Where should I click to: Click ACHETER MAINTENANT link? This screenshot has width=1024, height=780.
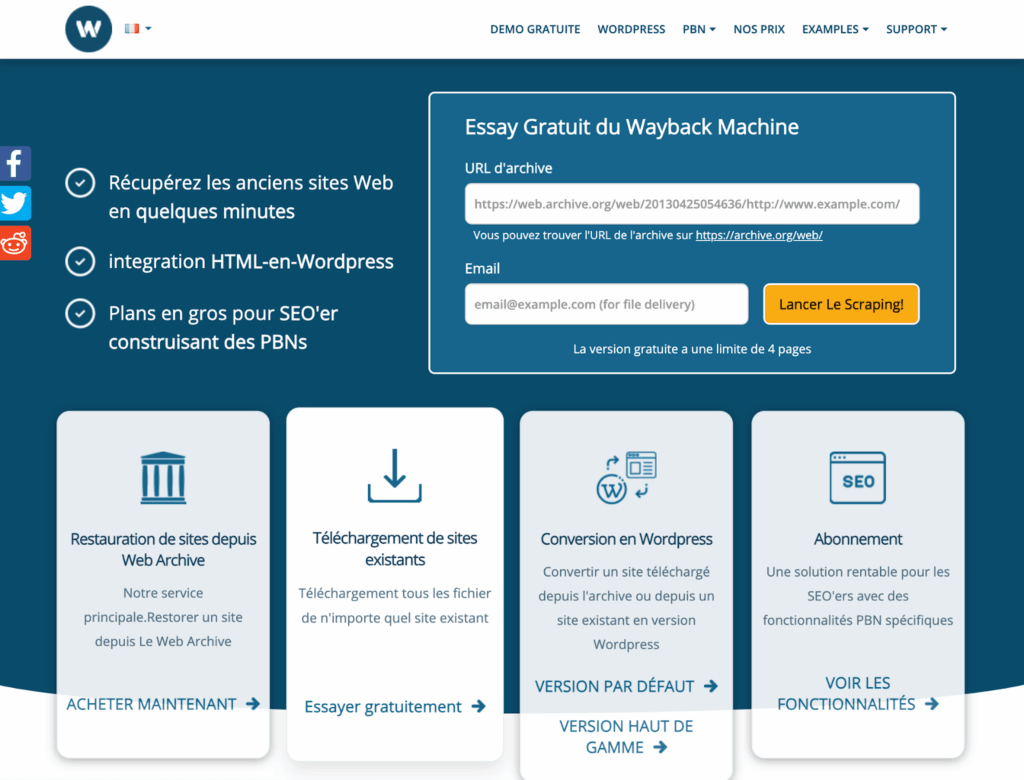pyautogui.click(x=163, y=704)
